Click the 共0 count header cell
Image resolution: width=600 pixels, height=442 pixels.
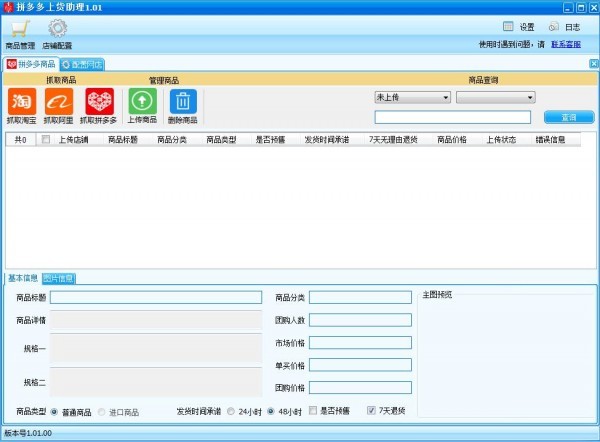[x=21, y=140]
